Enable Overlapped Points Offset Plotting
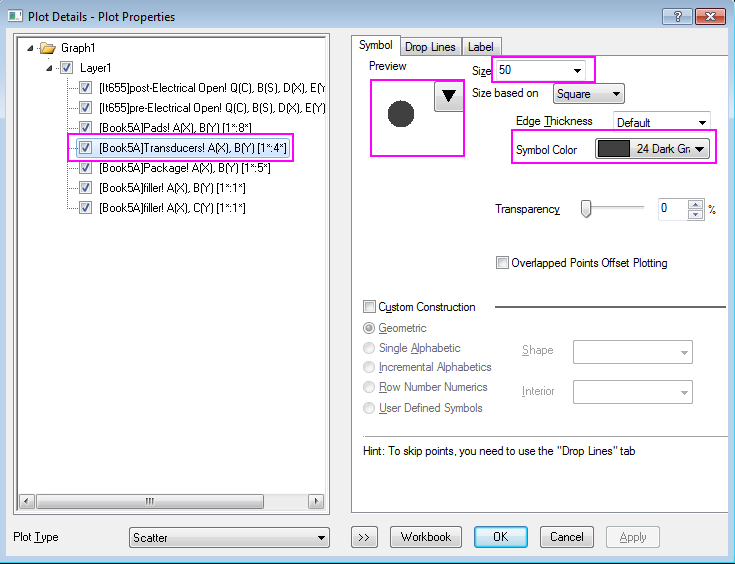This screenshot has height=564, width=735. coord(503,263)
